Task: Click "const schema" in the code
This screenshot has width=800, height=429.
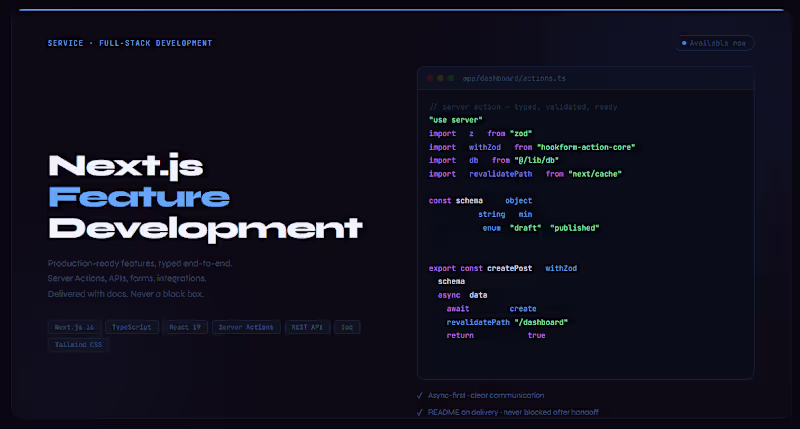Action: [456, 200]
